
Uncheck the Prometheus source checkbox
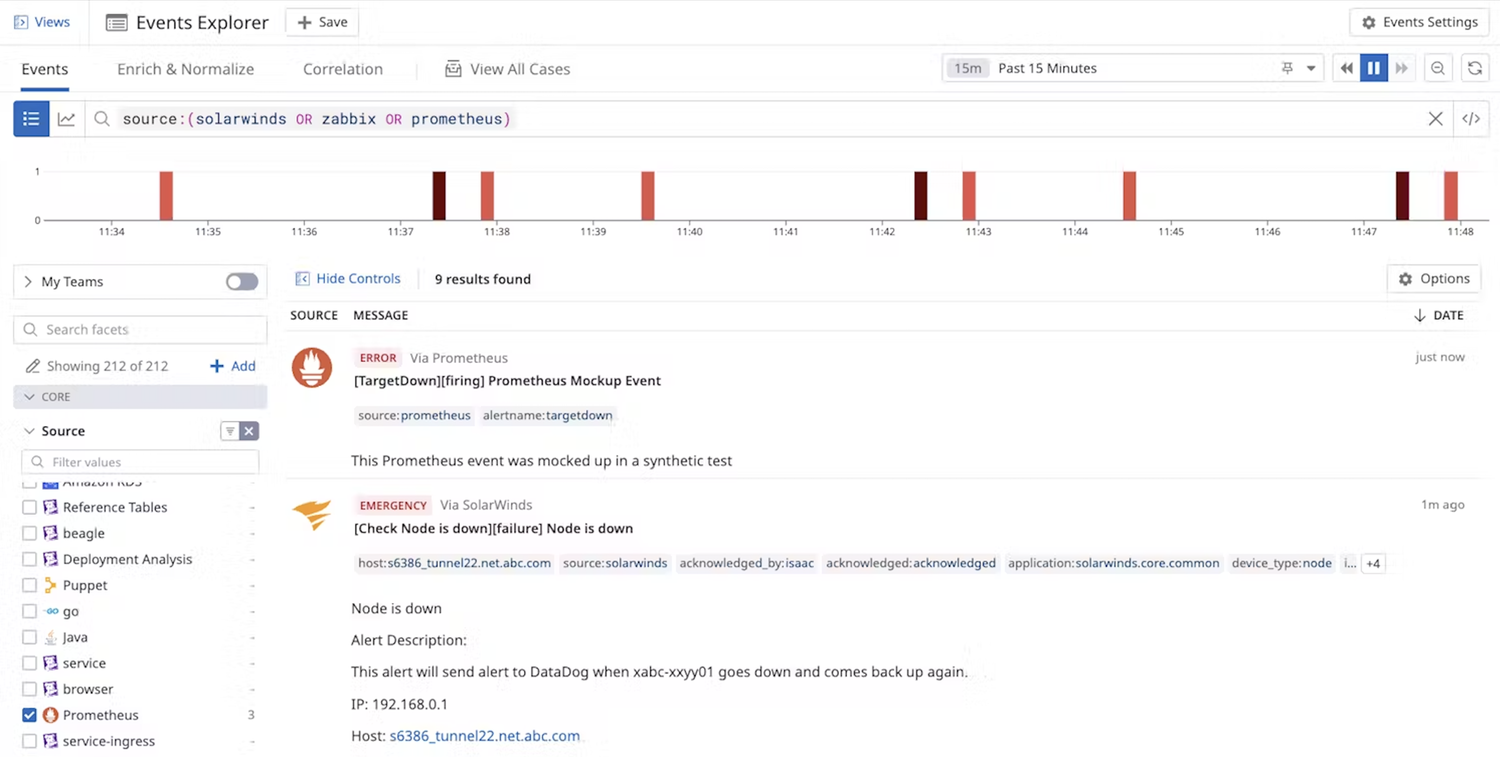click(x=29, y=715)
